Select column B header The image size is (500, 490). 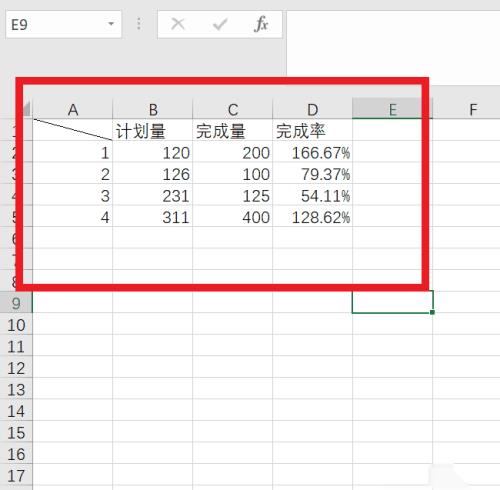[153, 109]
